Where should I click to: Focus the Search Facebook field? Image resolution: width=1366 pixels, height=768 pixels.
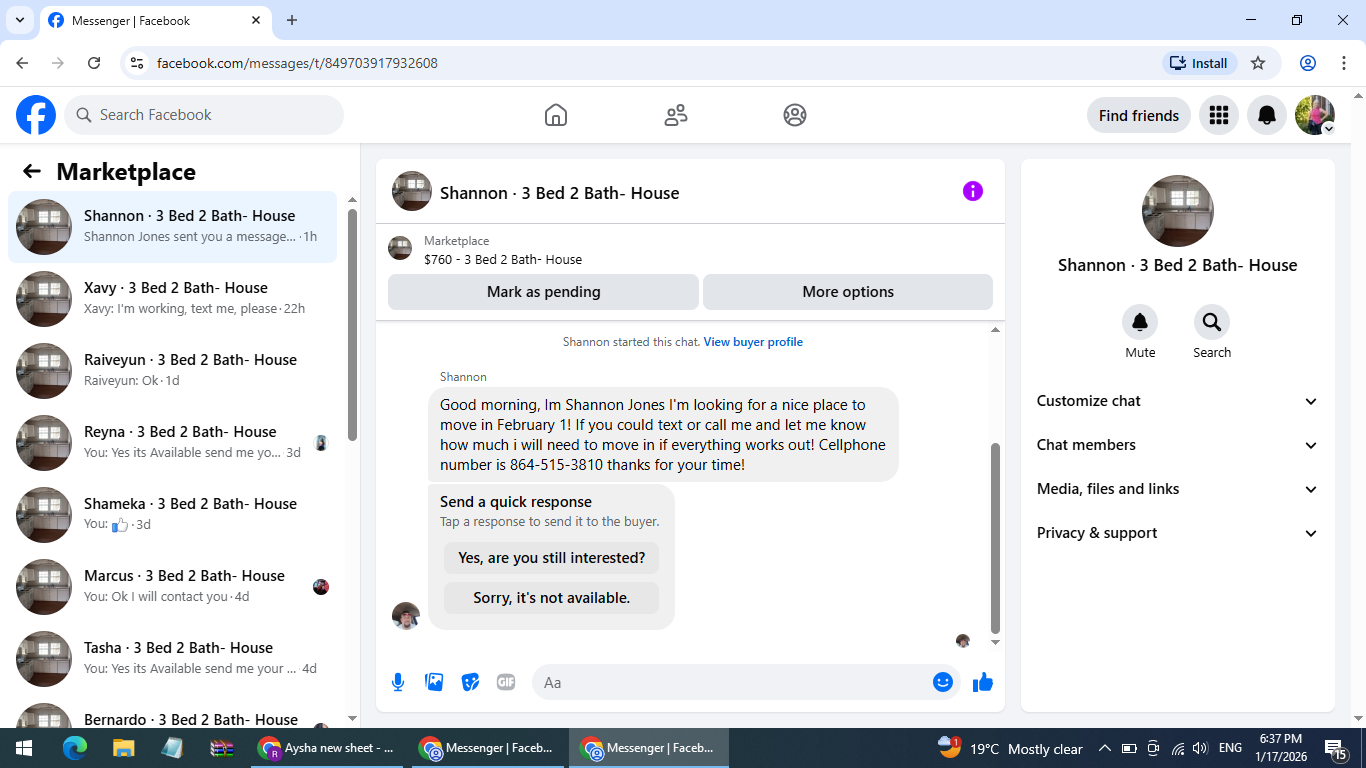[x=204, y=115]
